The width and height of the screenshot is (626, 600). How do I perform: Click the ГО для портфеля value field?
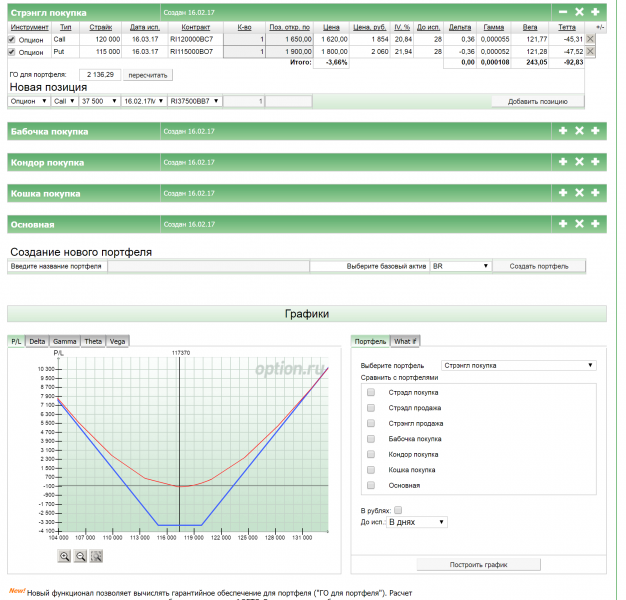coord(100,75)
